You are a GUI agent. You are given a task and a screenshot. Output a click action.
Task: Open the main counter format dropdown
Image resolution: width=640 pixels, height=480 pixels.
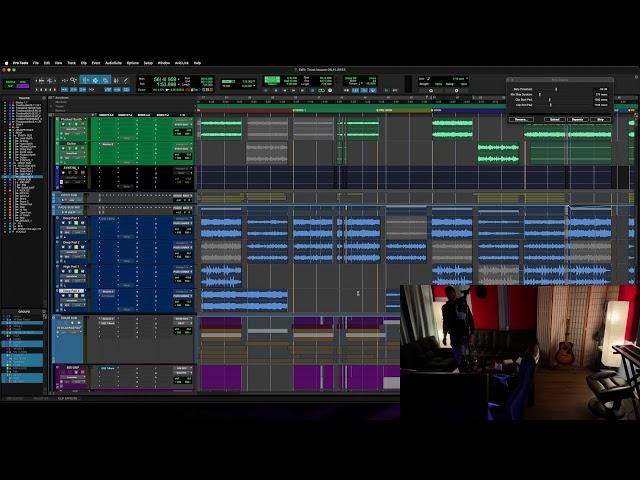click(x=178, y=79)
